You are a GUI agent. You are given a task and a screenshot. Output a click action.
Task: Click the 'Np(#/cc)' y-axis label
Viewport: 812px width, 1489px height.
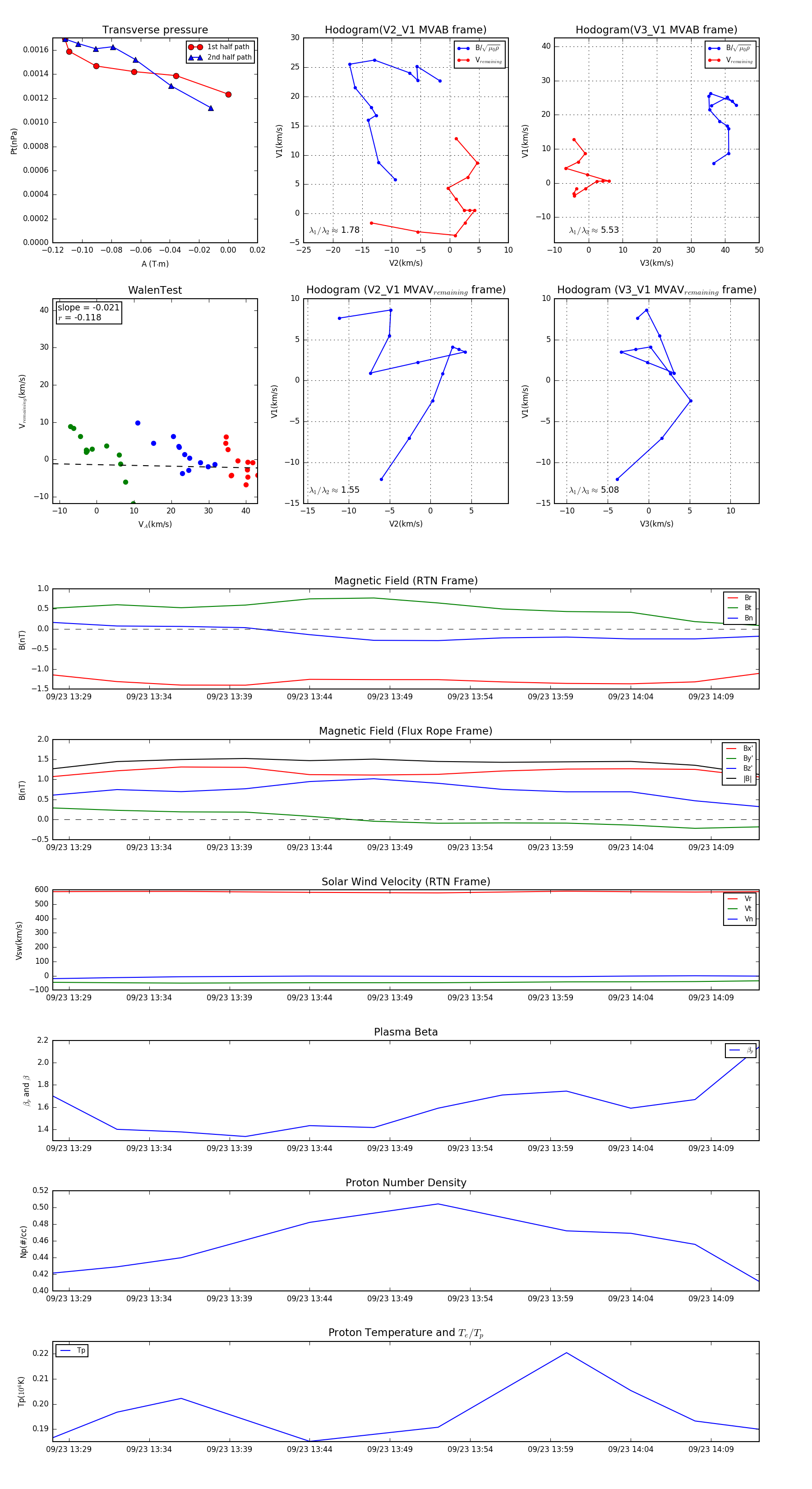pos(23,1242)
